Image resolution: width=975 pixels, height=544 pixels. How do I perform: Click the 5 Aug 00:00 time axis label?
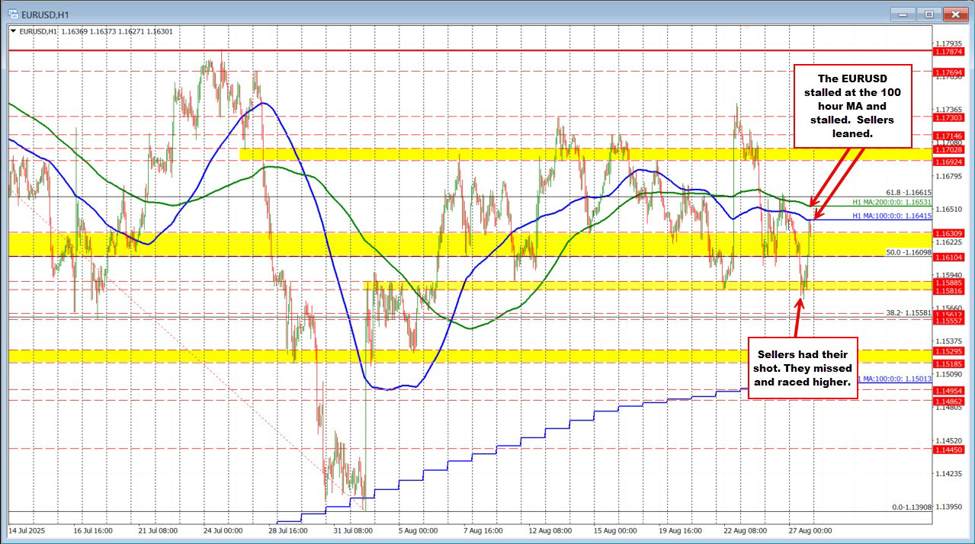tap(417, 530)
